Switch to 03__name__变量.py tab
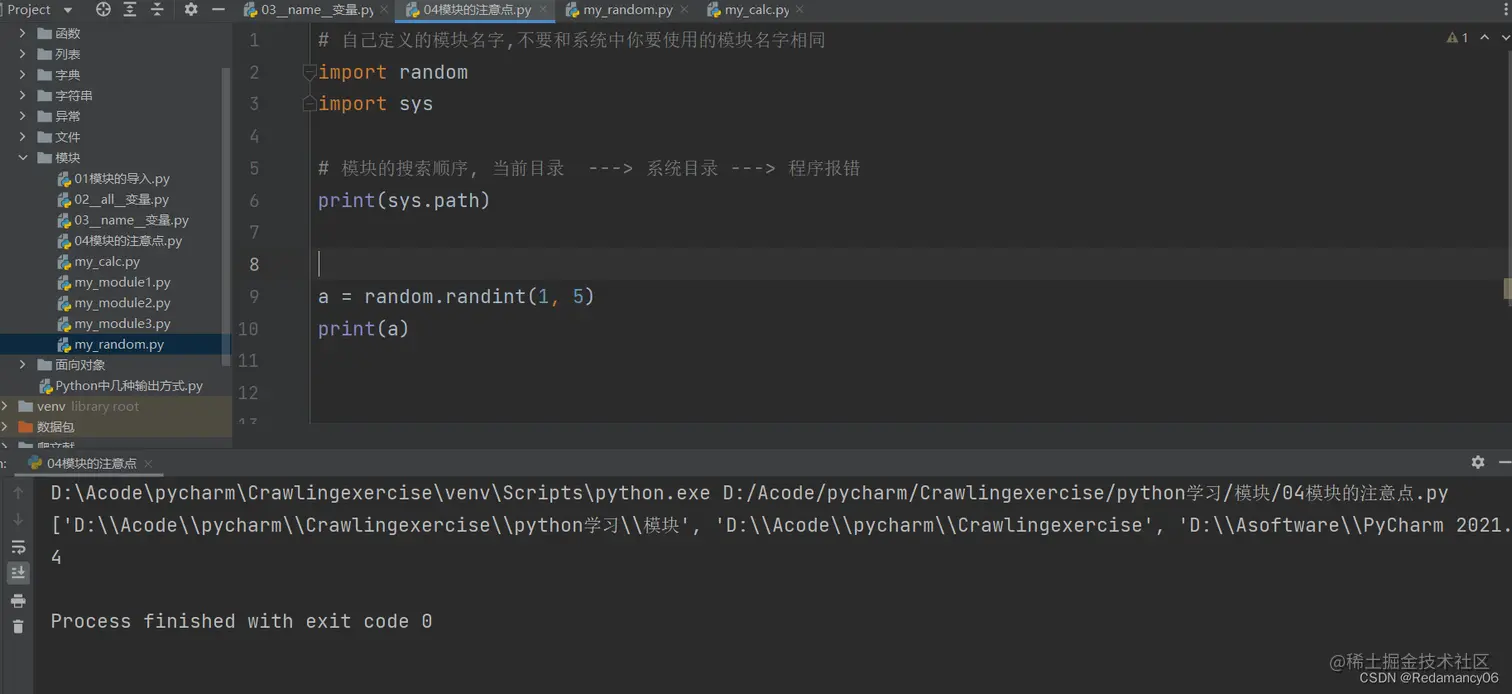 pos(317,10)
